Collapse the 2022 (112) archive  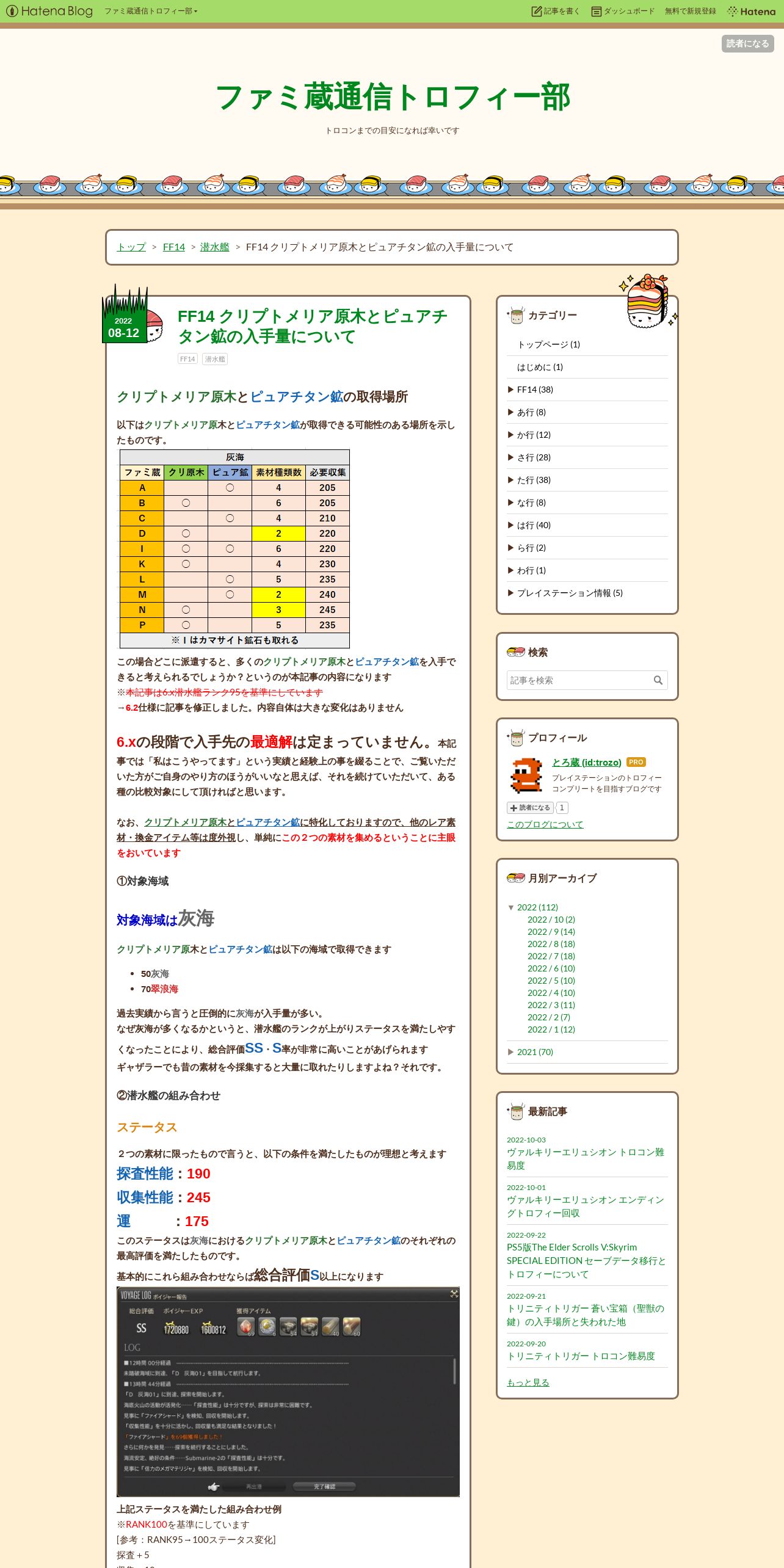point(512,907)
